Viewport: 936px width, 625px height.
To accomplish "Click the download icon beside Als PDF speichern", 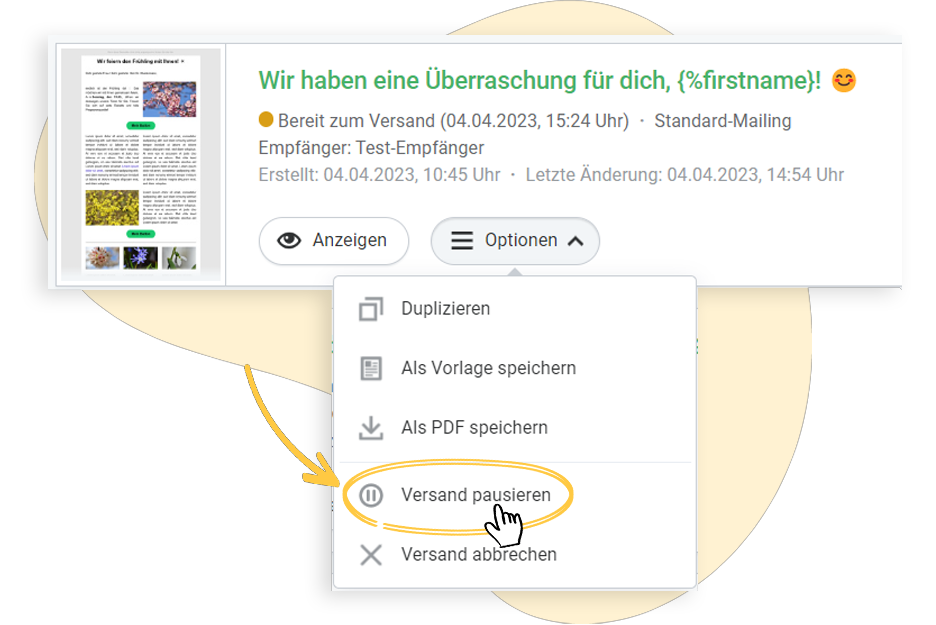I will click(371, 428).
